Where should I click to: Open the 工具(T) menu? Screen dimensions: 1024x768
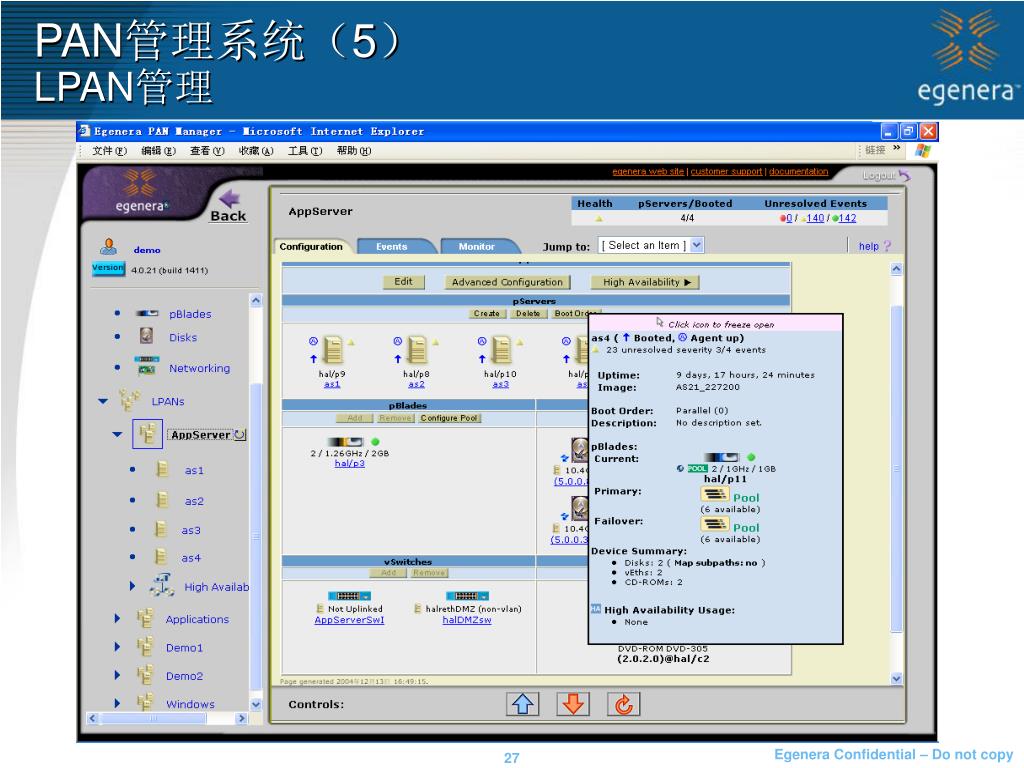point(305,151)
